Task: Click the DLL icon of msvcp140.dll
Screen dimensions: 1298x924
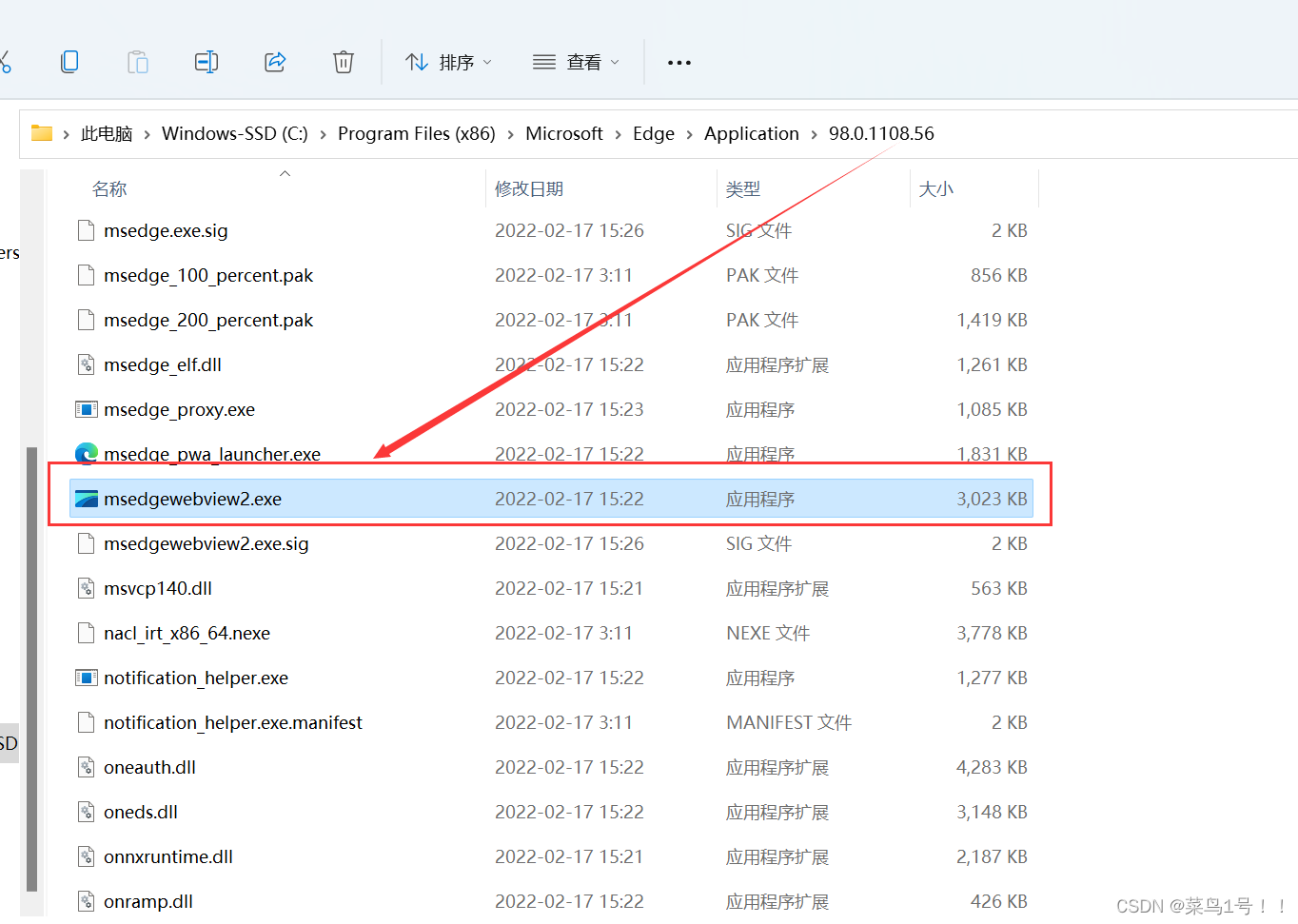Action: (x=87, y=588)
